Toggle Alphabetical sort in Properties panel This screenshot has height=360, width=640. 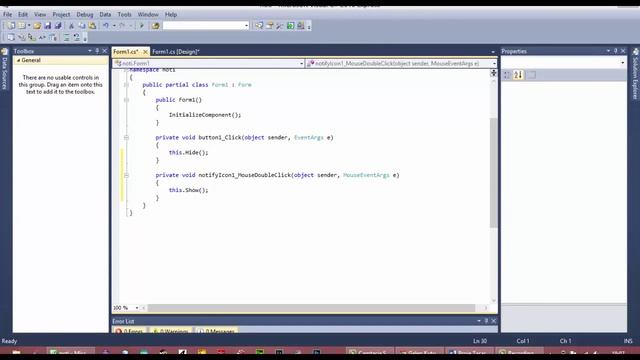518,75
